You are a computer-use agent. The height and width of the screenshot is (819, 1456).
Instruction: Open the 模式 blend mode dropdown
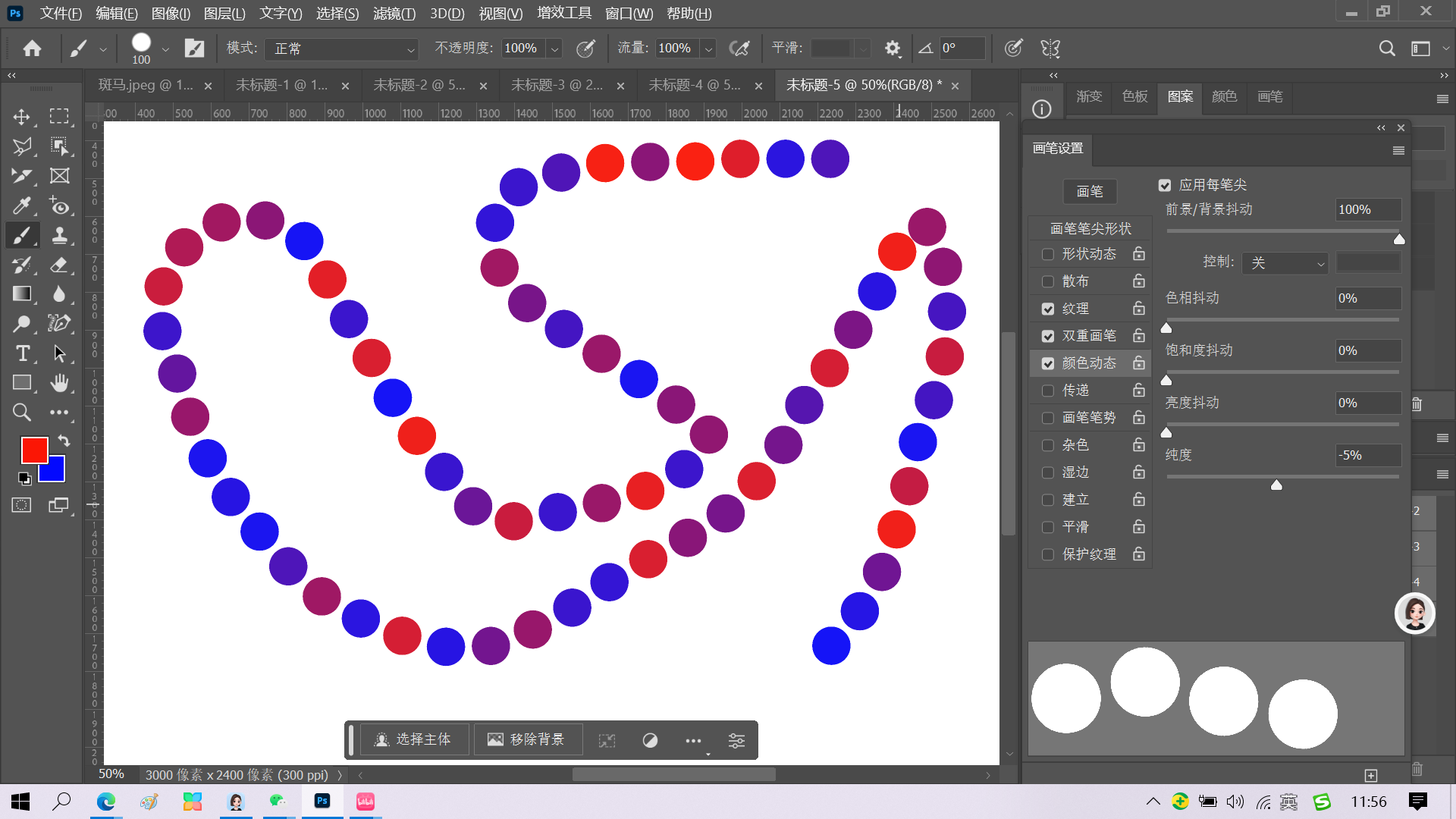pos(341,49)
